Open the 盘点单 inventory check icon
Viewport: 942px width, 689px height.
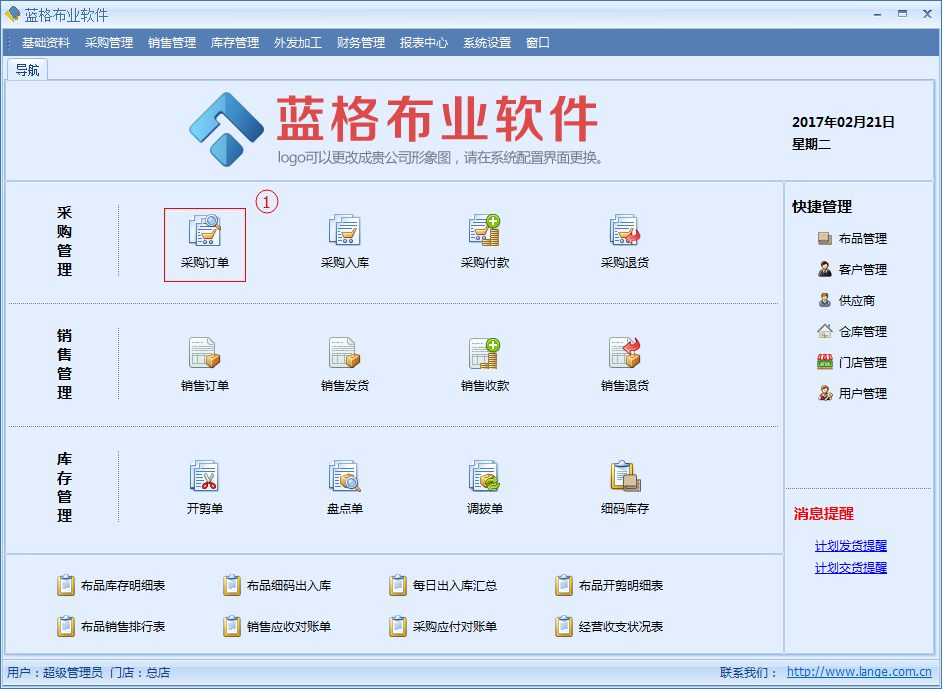tap(345, 477)
